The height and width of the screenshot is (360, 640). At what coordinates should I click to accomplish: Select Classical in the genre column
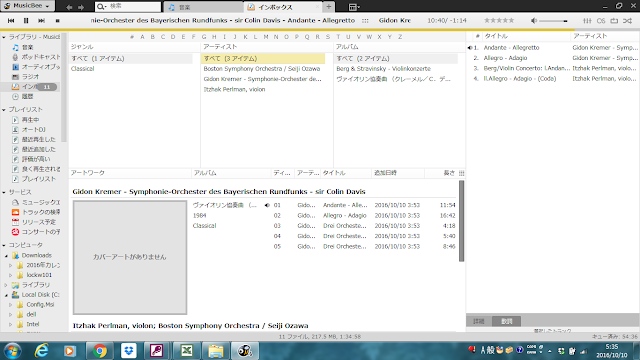coord(83,69)
